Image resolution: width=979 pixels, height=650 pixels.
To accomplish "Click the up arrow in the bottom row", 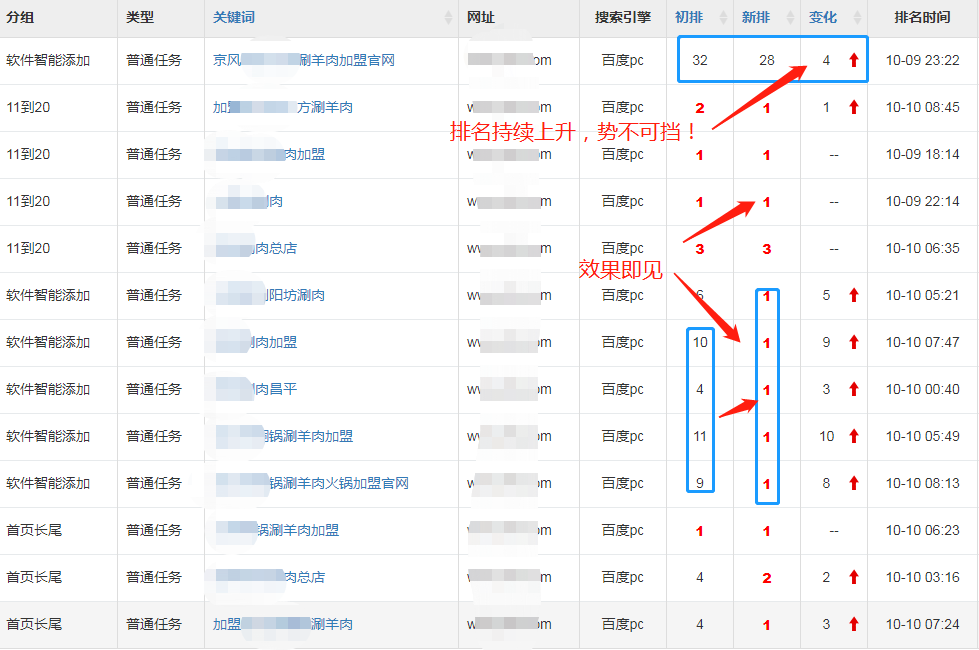I will [x=851, y=624].
